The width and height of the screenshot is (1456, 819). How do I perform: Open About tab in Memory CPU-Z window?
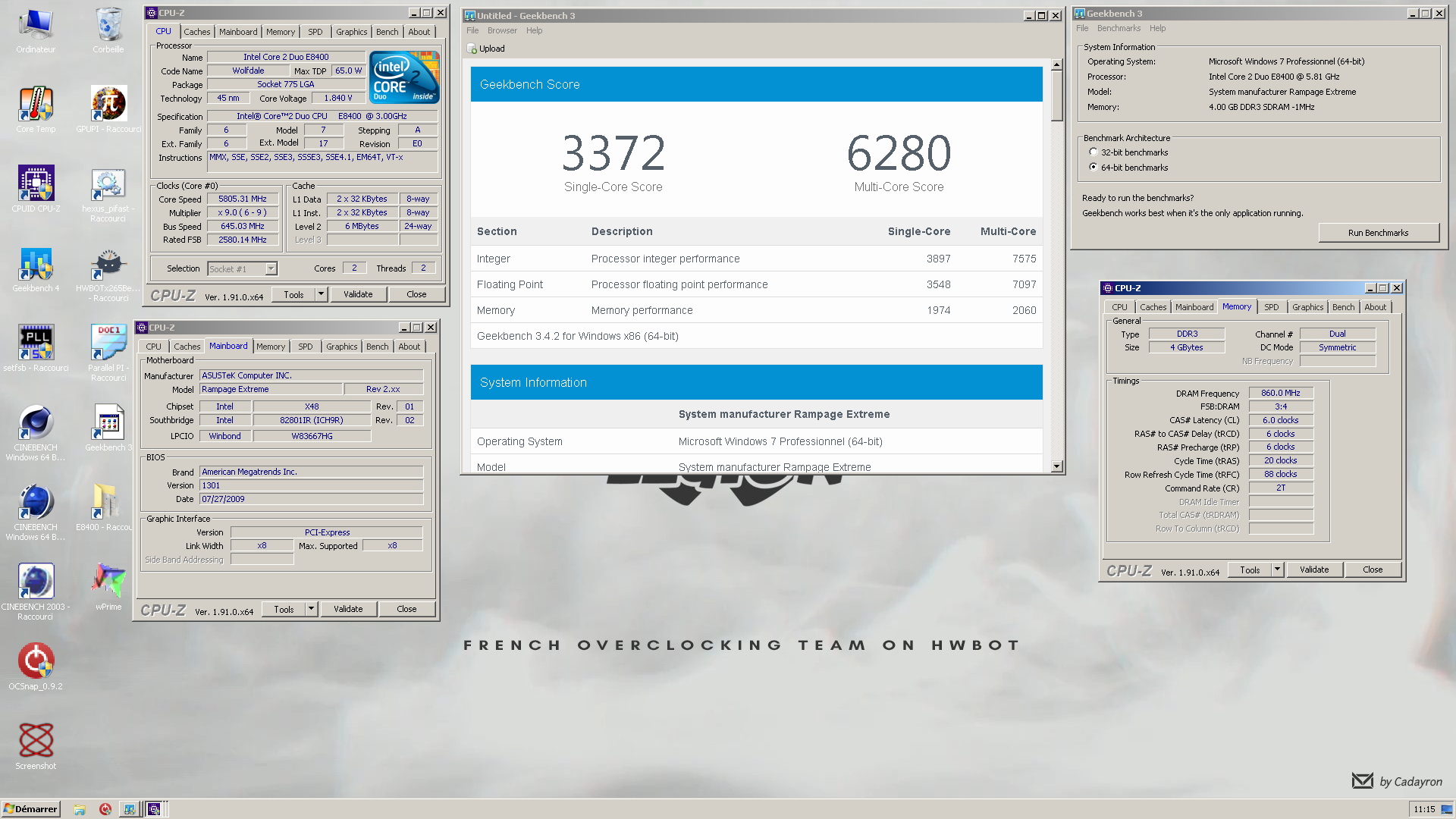1375,307
